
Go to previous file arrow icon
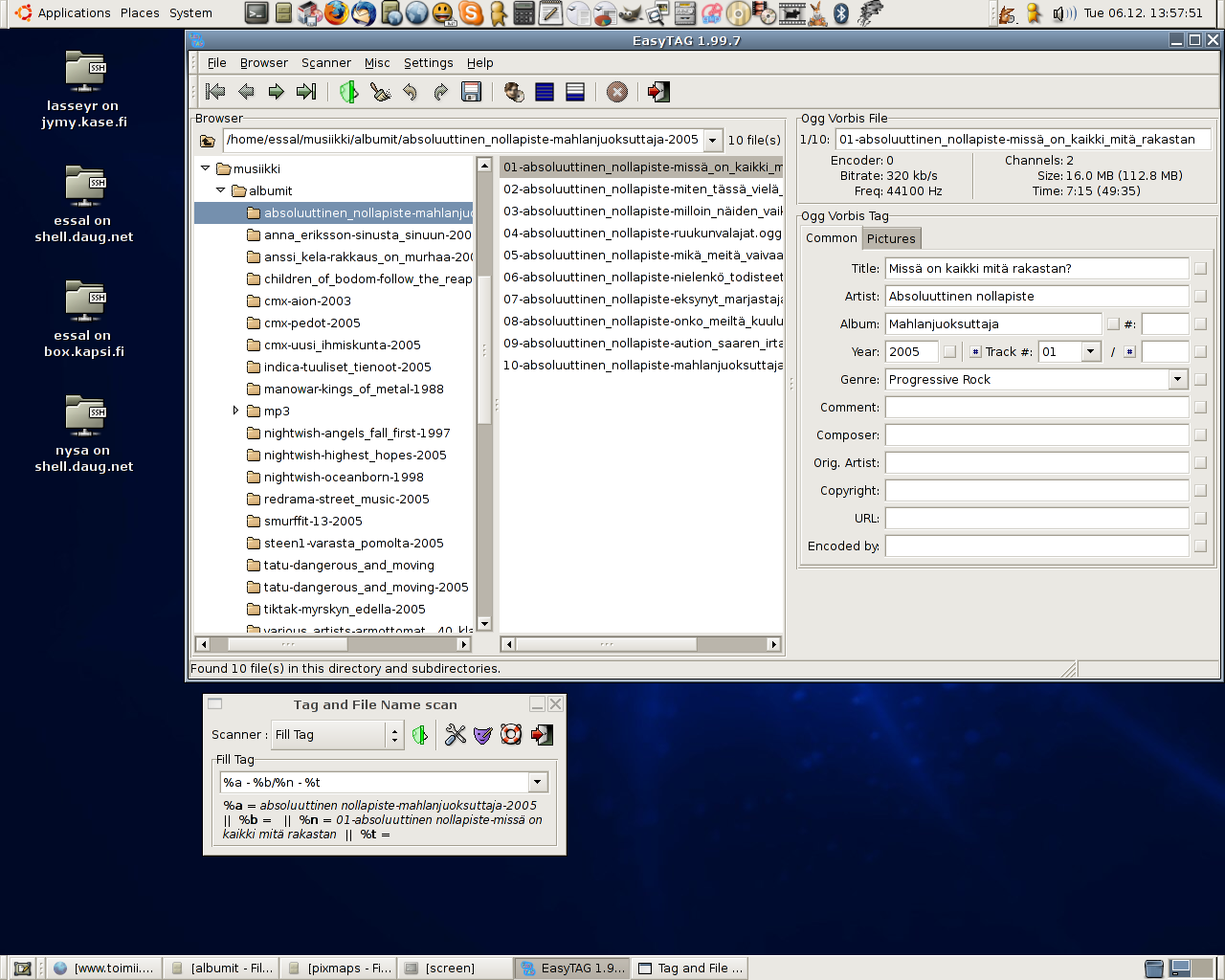tap(246, 92)
